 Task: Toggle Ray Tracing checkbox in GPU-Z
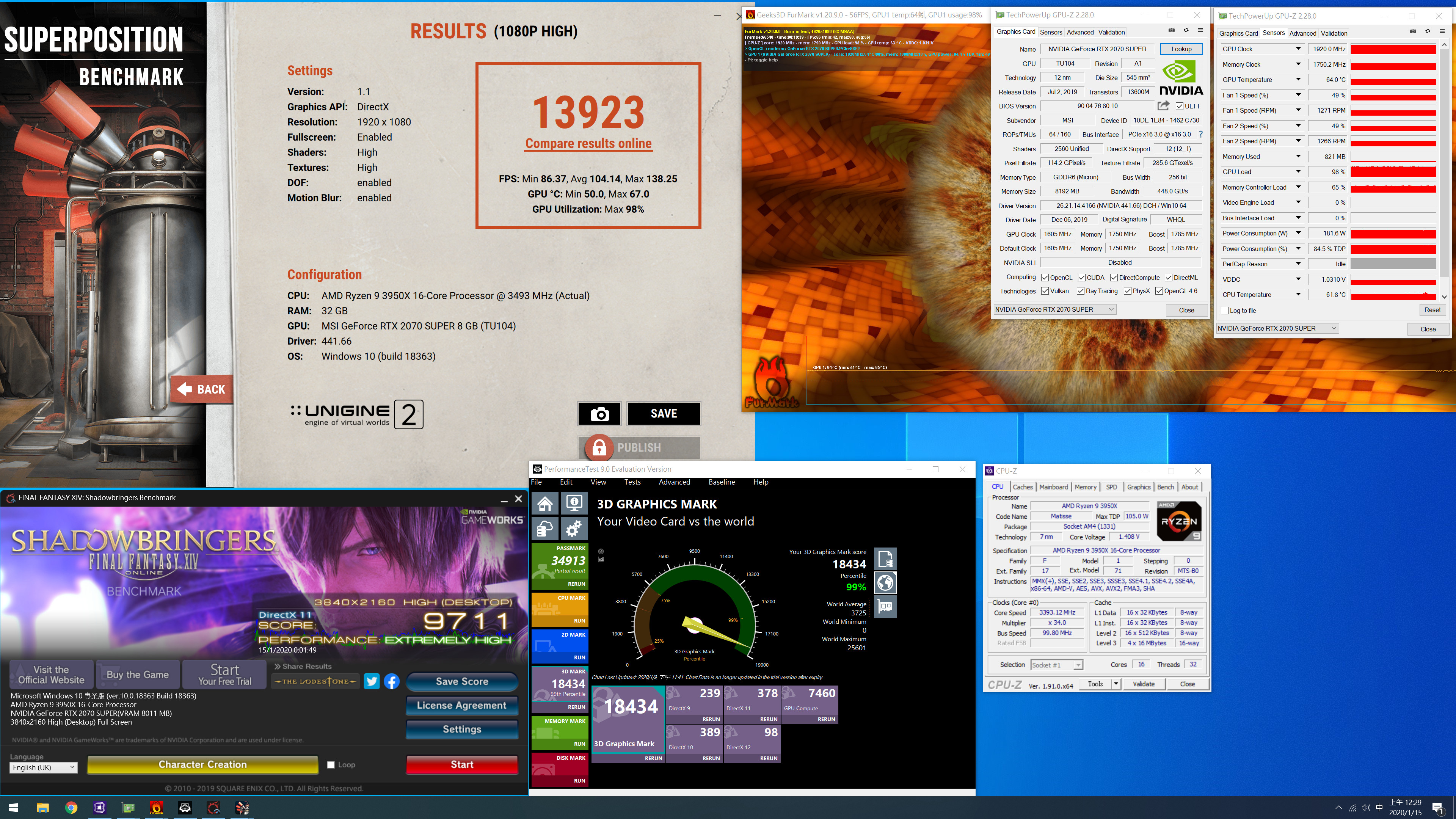tap(1081, 291)
